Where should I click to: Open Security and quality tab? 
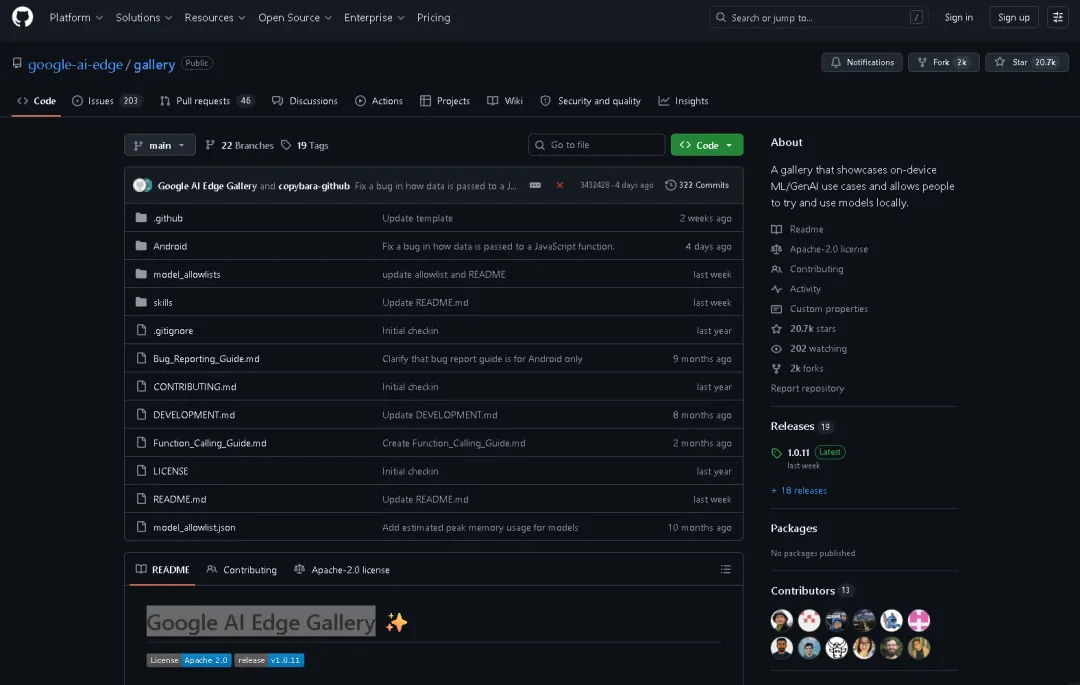[590, 101]
